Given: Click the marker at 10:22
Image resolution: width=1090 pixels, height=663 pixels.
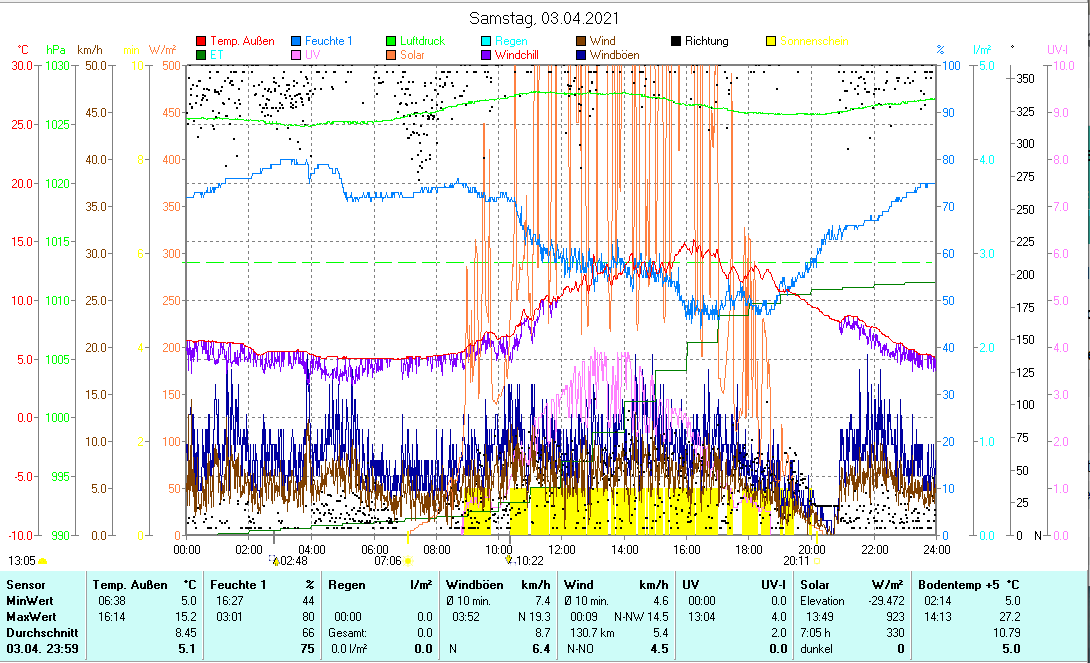Looking at the screenshot, I should click(510, 561).
